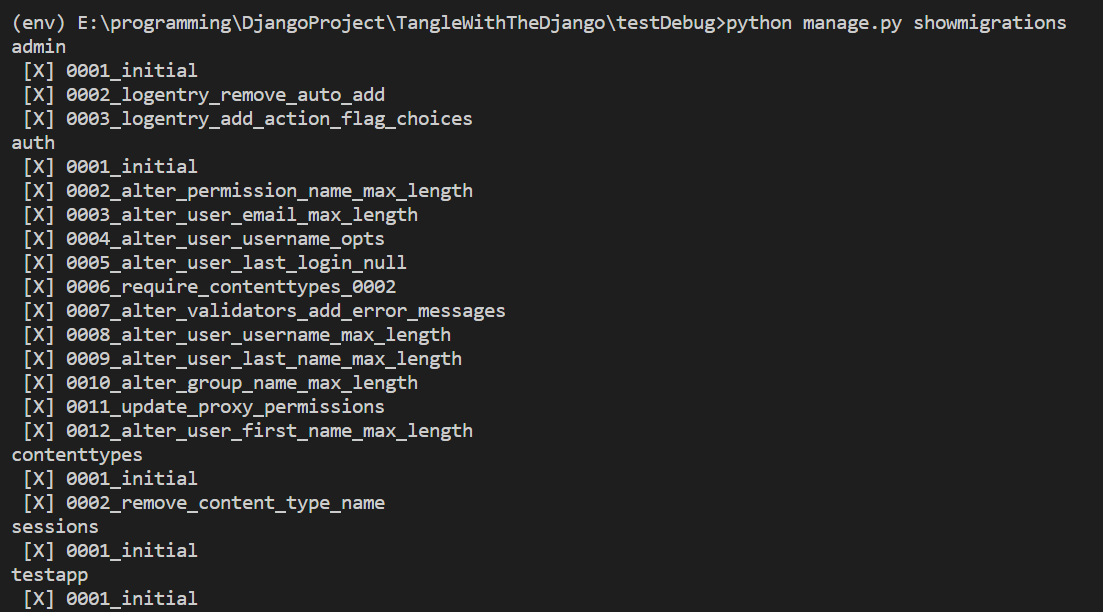Select the 0012_alter_user_first_name_max_length migration

coord(269,431)
